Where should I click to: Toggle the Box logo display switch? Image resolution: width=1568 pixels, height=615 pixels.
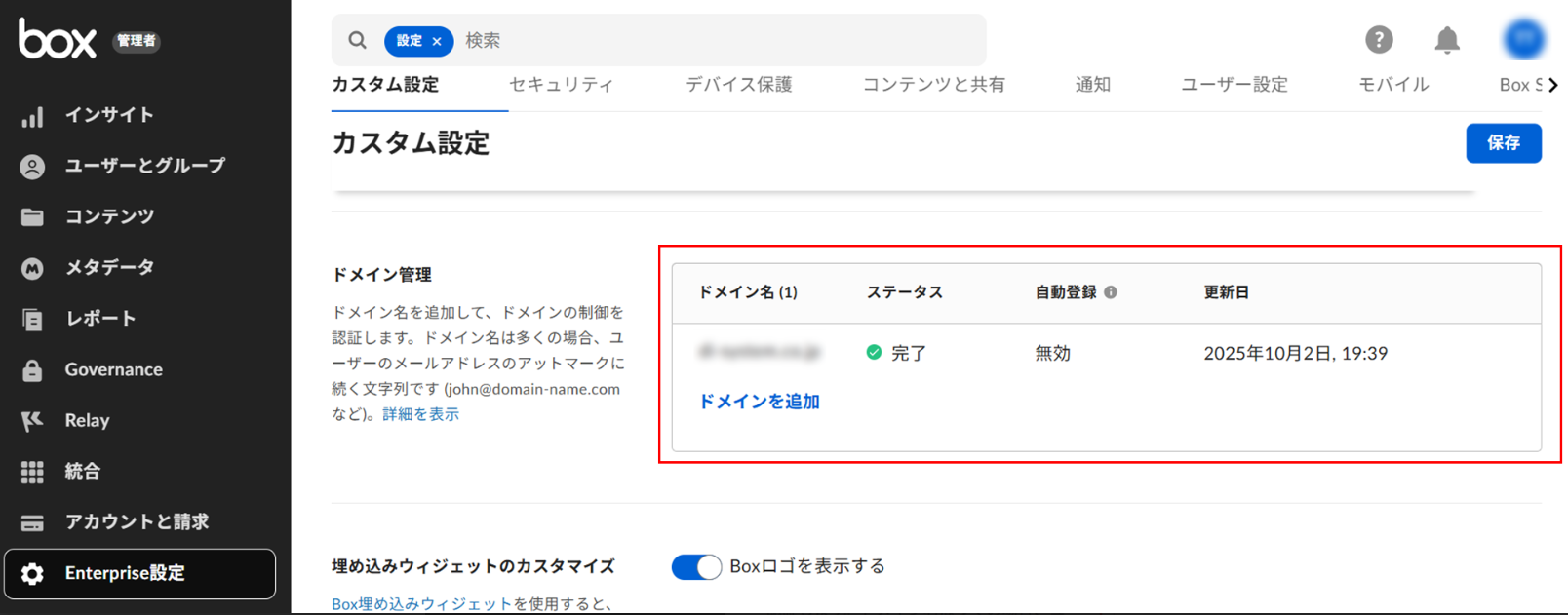[x=696, y=567]
